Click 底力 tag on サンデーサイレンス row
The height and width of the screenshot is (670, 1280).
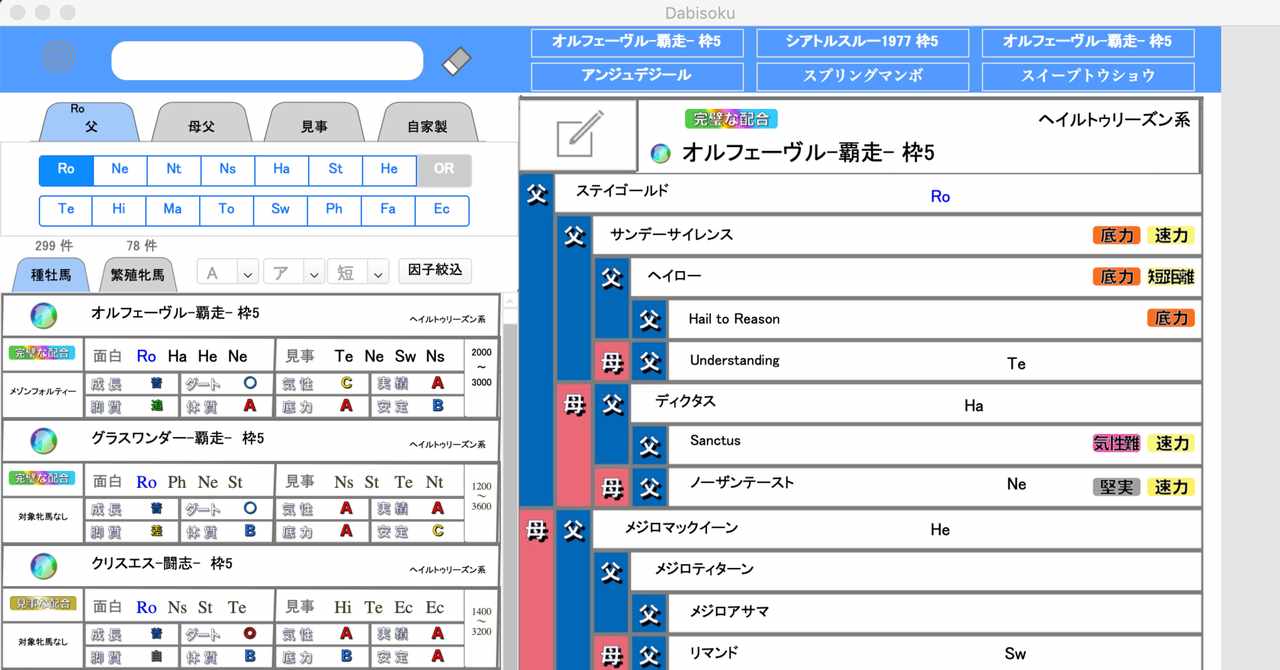1116,236
